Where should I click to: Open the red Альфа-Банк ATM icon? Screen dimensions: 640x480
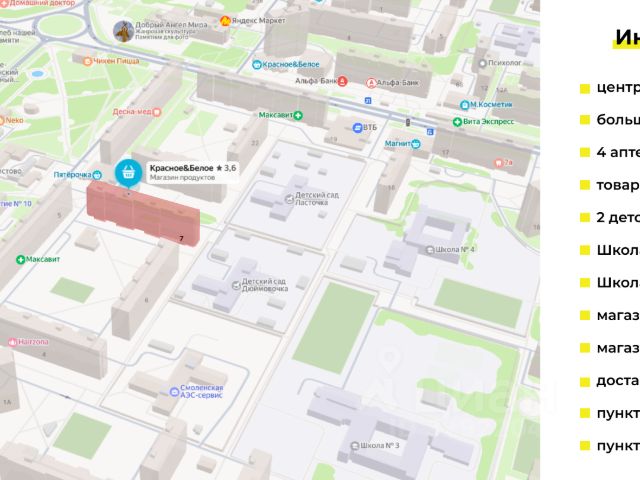click(x=342, y=81)
